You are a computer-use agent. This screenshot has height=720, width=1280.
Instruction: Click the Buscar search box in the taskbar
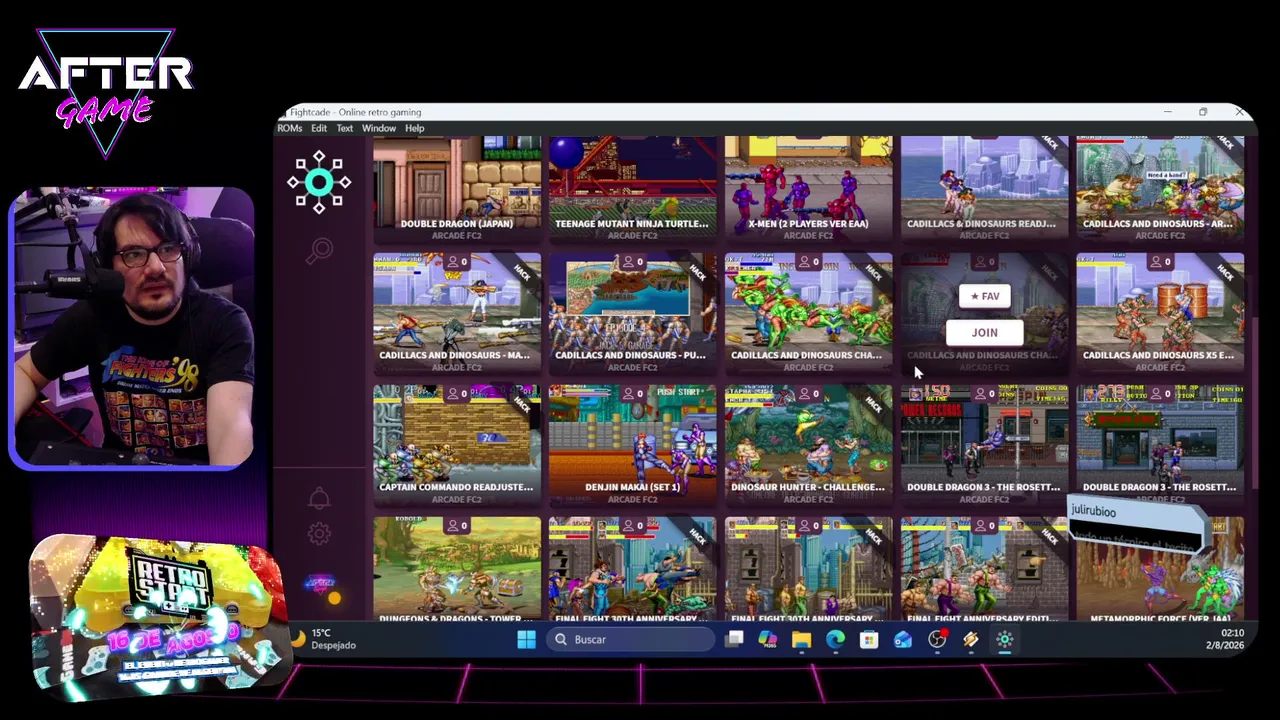point(632,640)
